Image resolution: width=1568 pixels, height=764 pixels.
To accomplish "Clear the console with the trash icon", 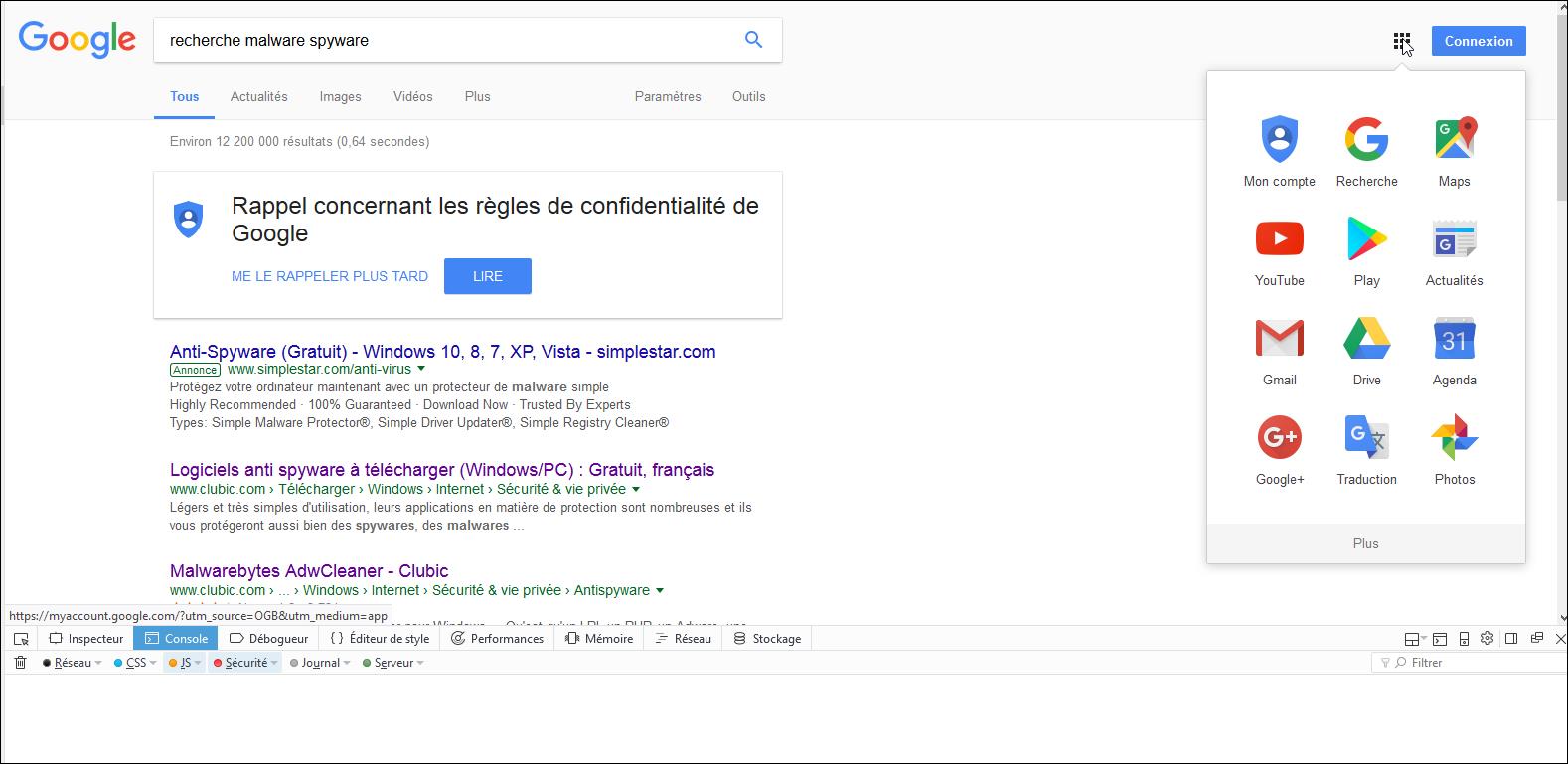I will tap(20, 663).
